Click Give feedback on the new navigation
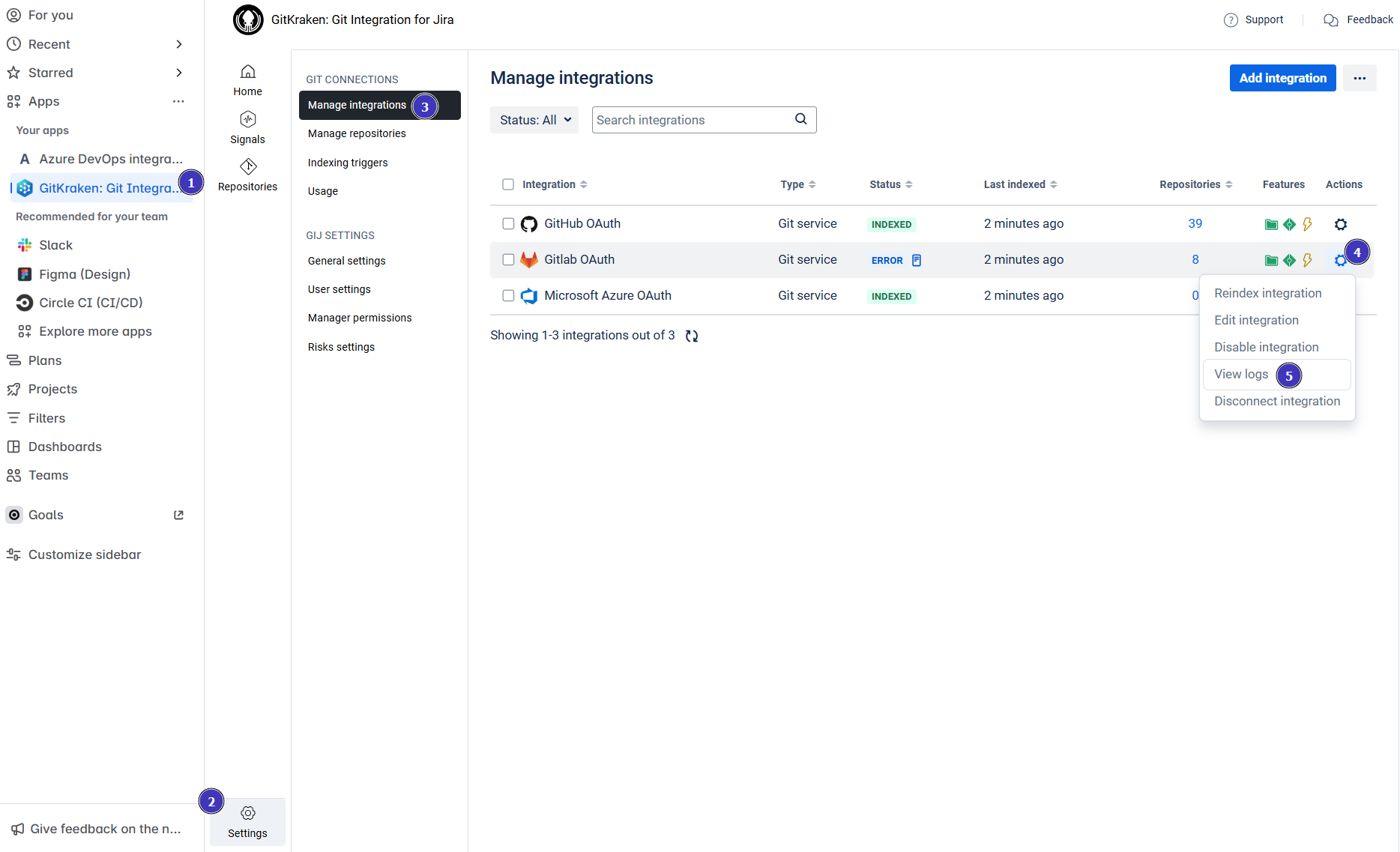 [96, 829]
